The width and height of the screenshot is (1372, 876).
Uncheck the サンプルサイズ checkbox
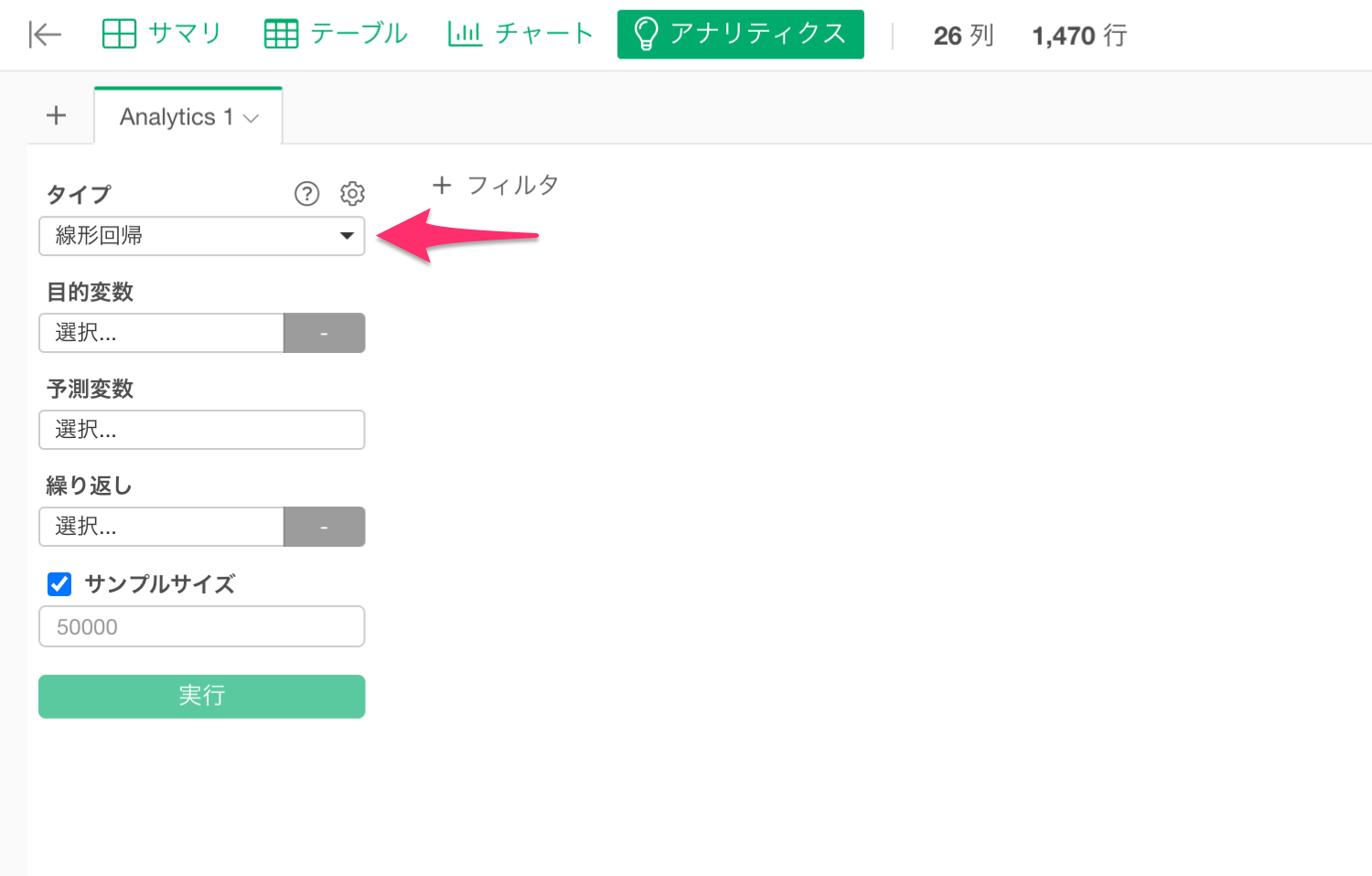pyautogui.click(x=59, y=583)
